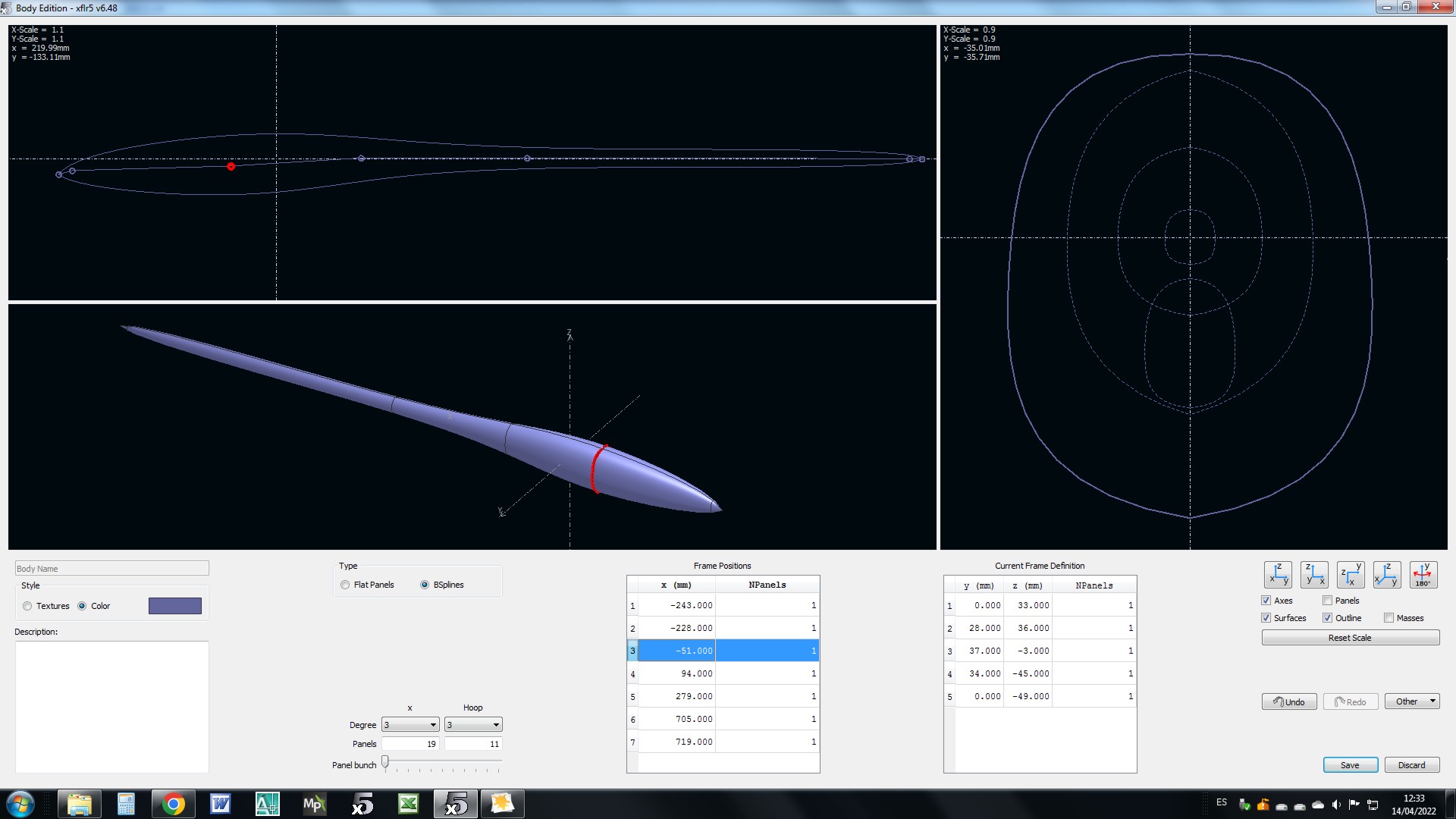The image size is (1456, 819).
Task: Click the Undo arrow button
Action: click(1289, 701)
